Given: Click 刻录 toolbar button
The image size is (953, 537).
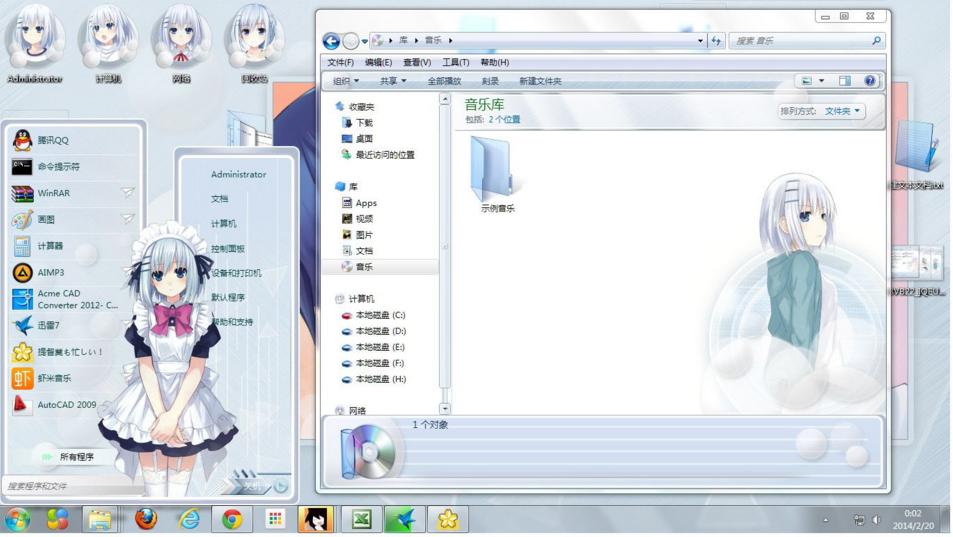Looking at the screenshot, I should [490, 81].
